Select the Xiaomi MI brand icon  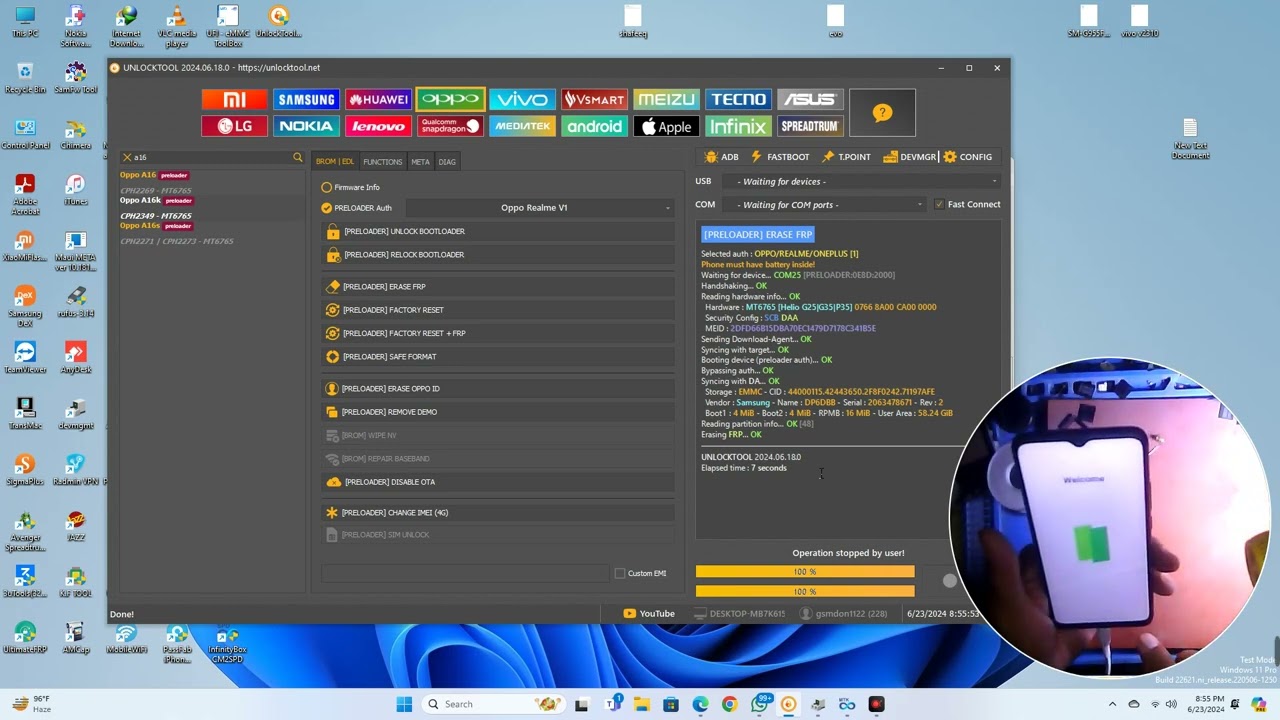(x=234, y=99)
